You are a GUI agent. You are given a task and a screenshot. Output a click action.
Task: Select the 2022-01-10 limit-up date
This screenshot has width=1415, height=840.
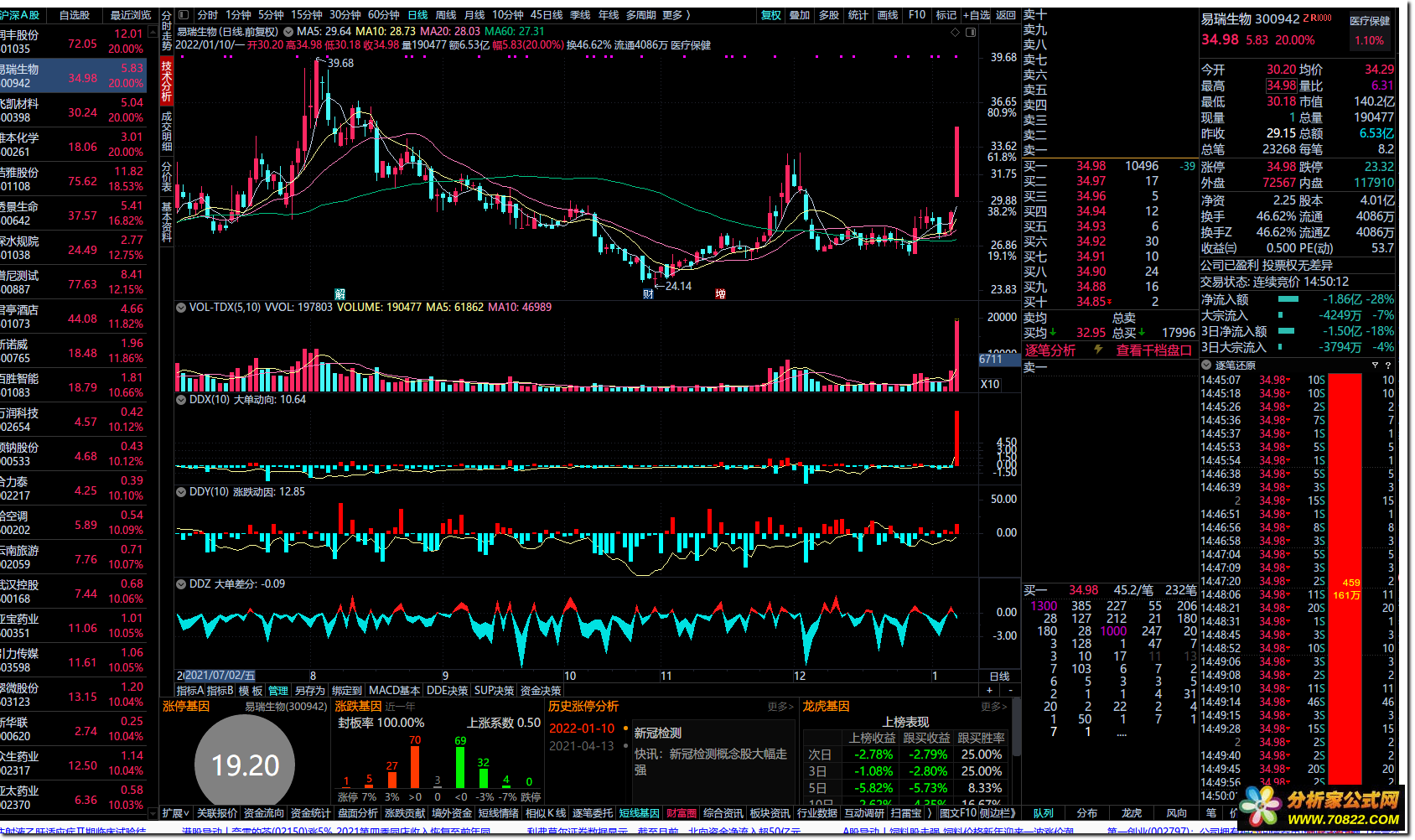click(x=582, y=729)
